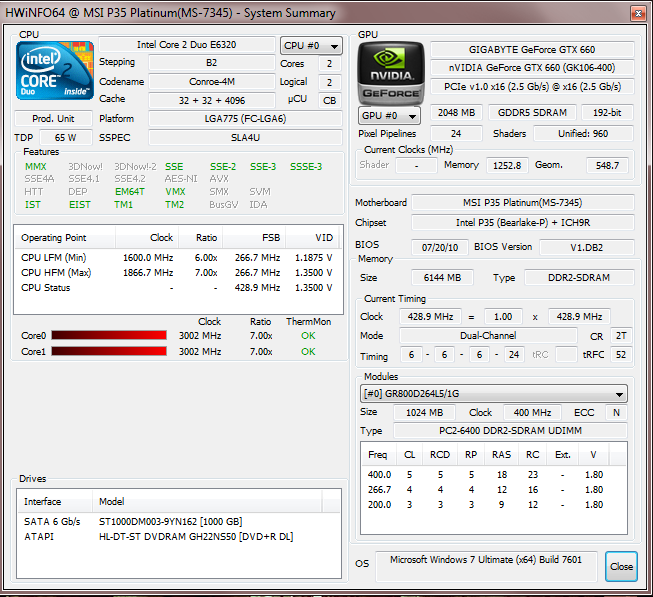Click the Core0 load bar
This screenshot has height=597, width=653.
tap(109, 336)
